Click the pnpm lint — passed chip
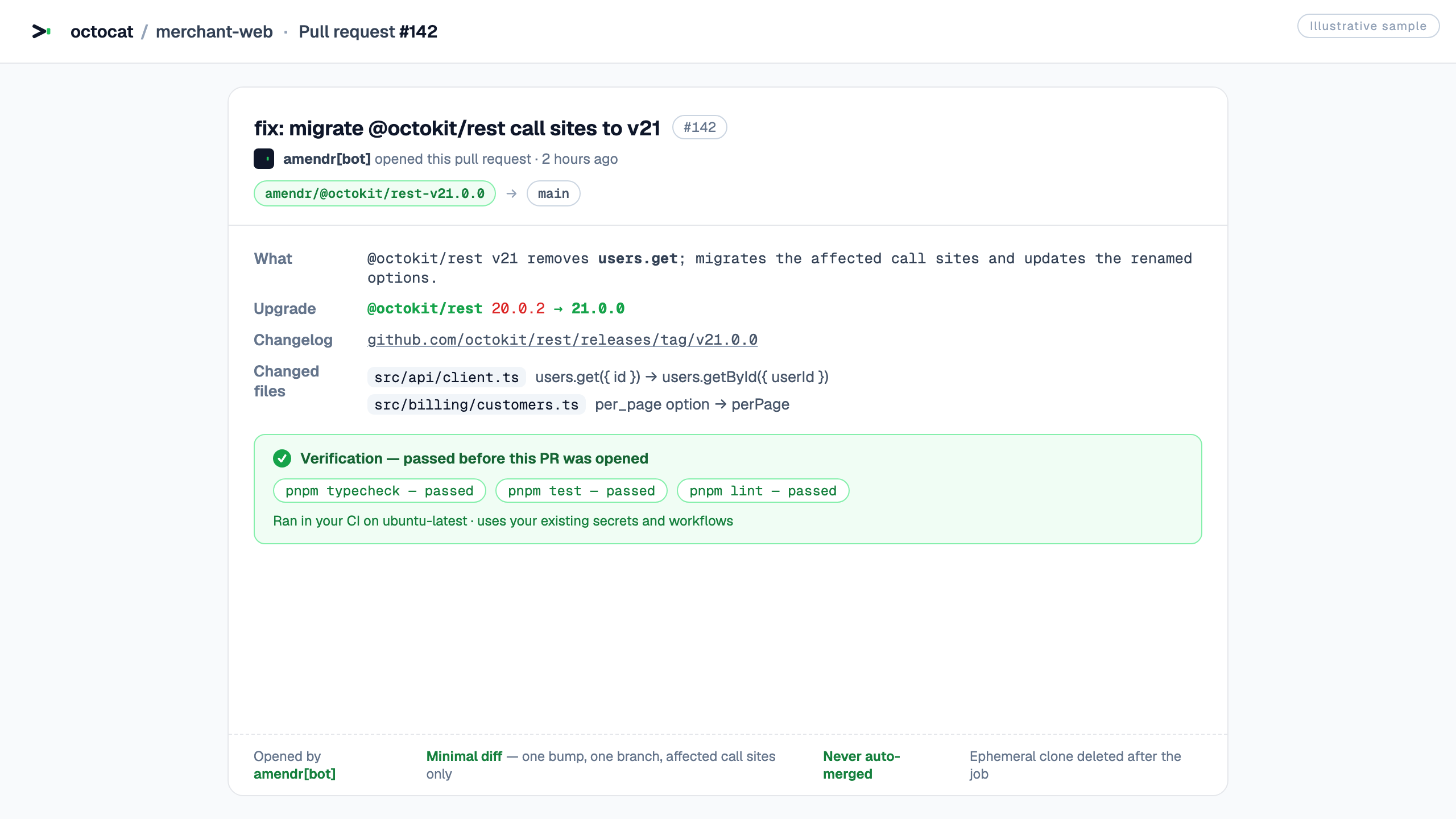1456x819 pixels. tap(763, 491)
